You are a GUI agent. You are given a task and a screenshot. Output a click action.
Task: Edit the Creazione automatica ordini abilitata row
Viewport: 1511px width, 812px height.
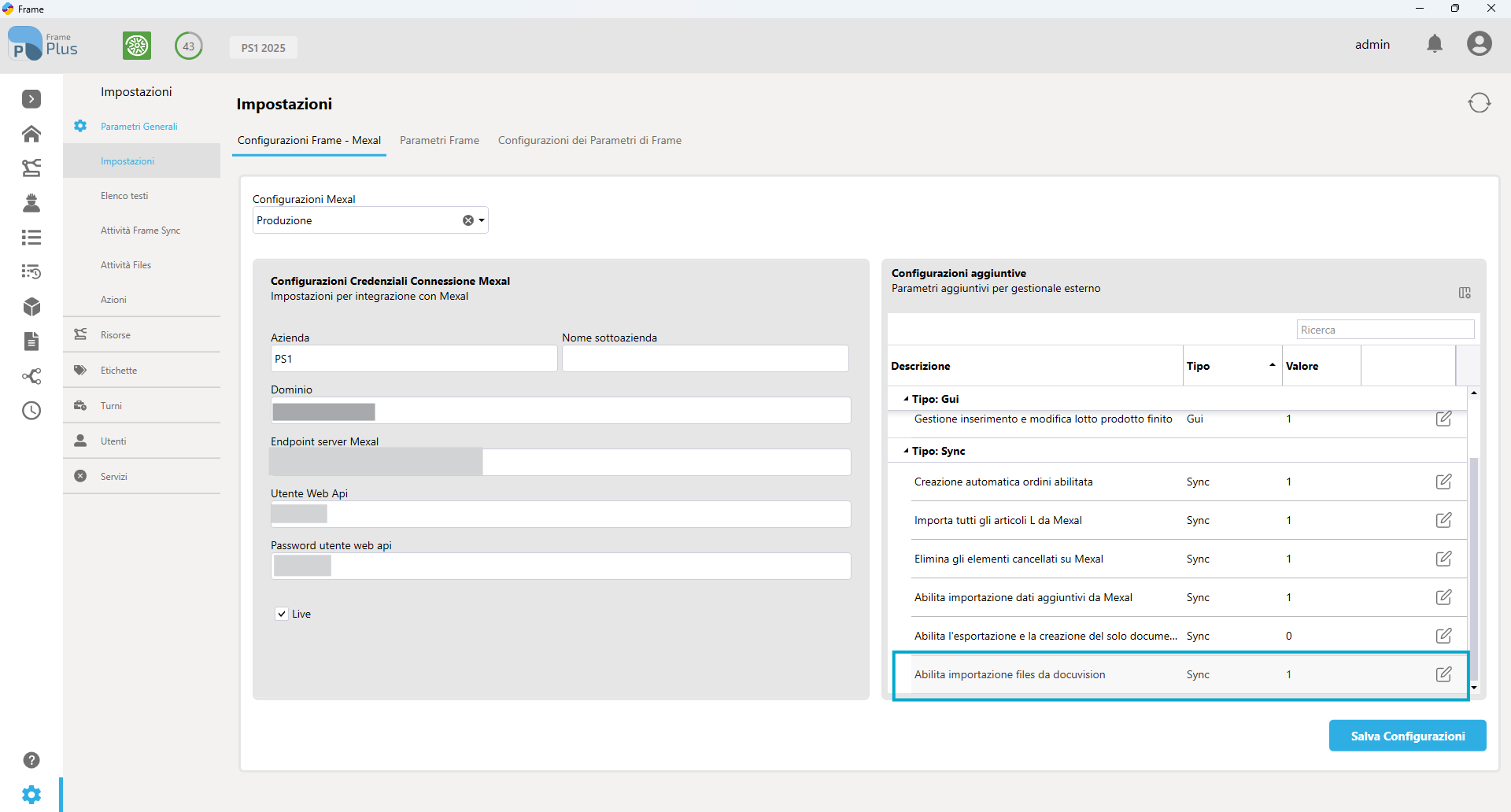tap(1443, 482)
